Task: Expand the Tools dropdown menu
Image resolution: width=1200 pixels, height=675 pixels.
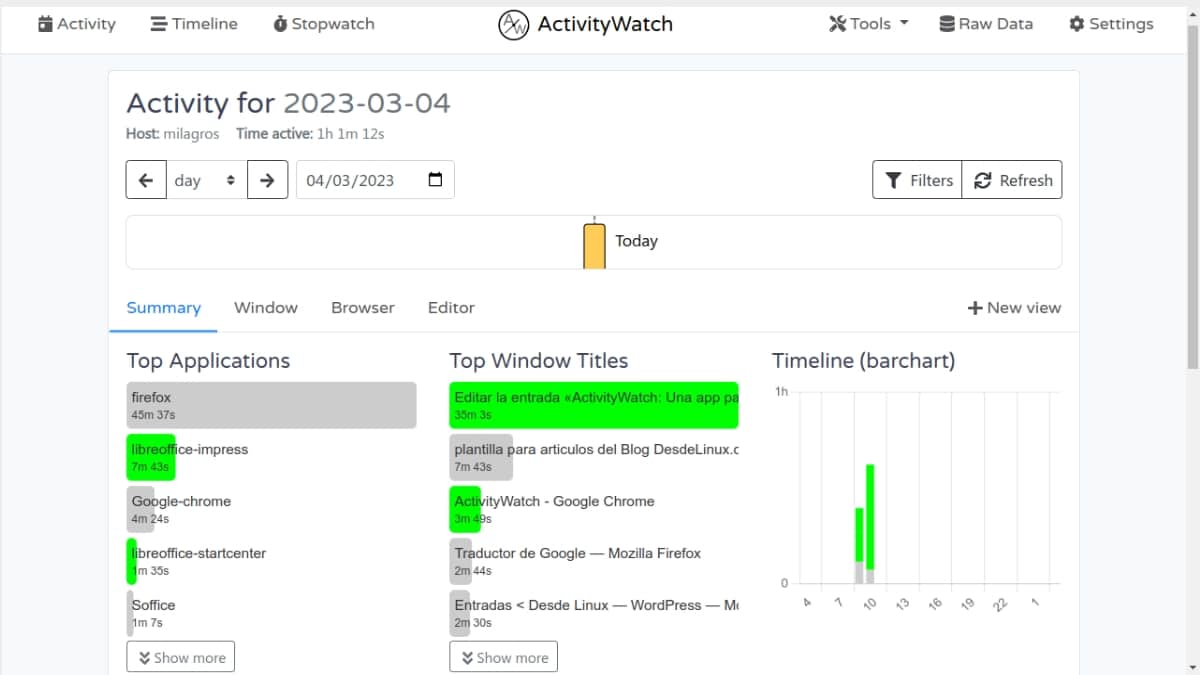Action: [868, 24]
